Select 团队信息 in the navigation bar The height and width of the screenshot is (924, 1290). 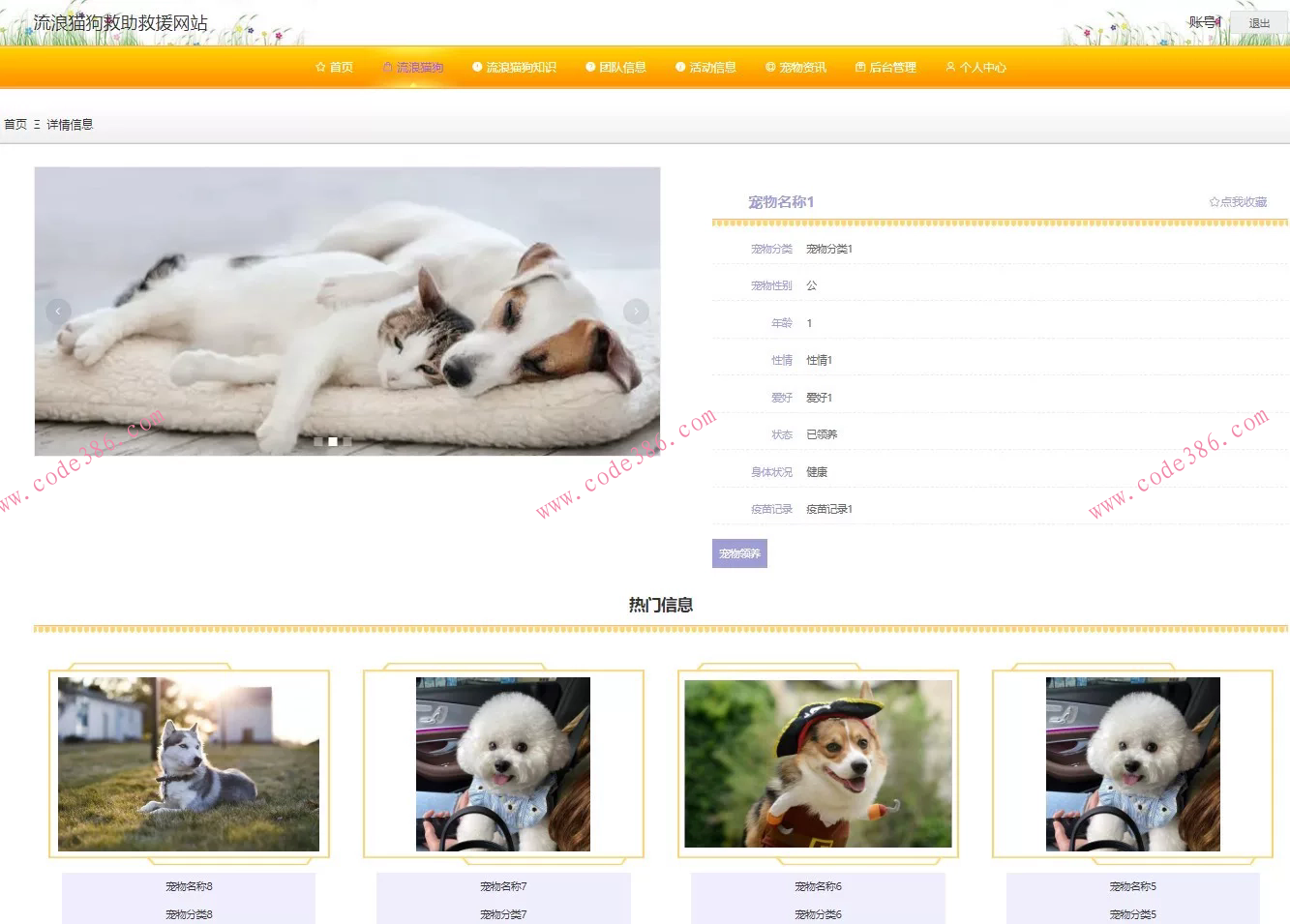tap(615, 68)
